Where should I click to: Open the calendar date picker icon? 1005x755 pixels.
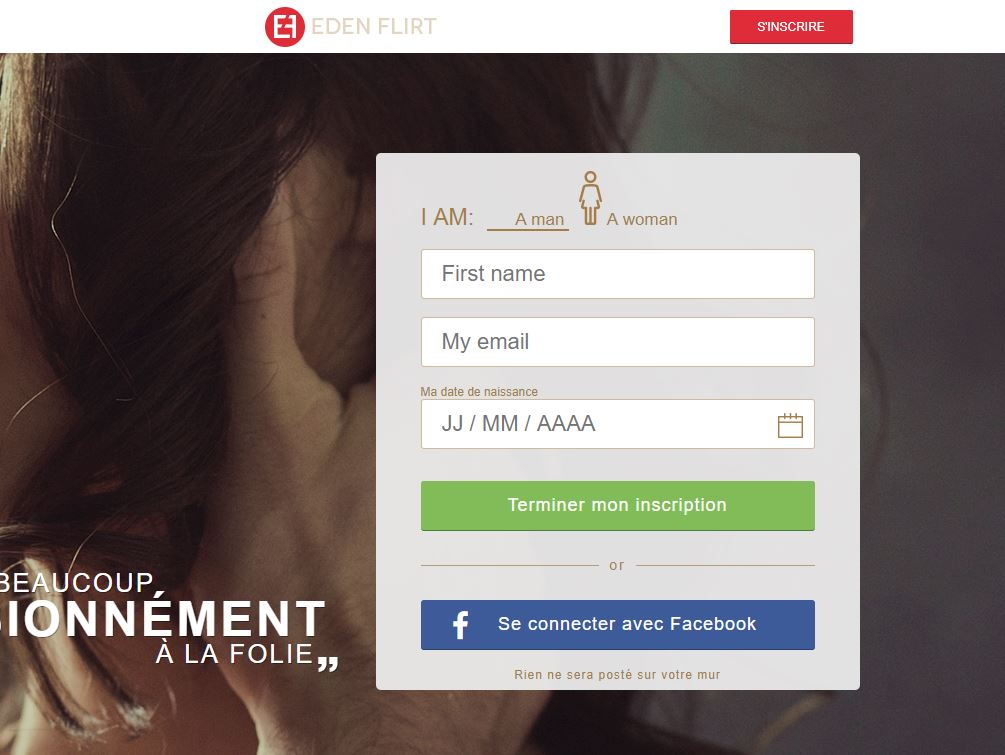tap(790, 426)
